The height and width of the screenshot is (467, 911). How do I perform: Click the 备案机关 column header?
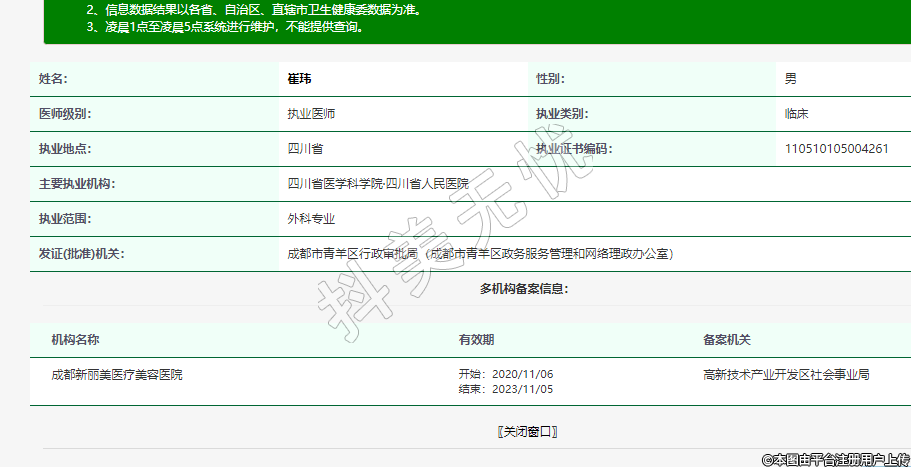727,341
